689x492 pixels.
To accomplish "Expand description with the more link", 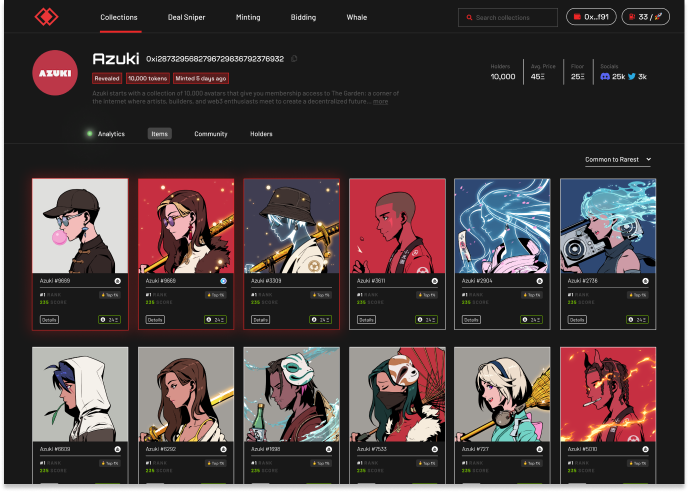I will pyautogui.click(x=381, y=102).
